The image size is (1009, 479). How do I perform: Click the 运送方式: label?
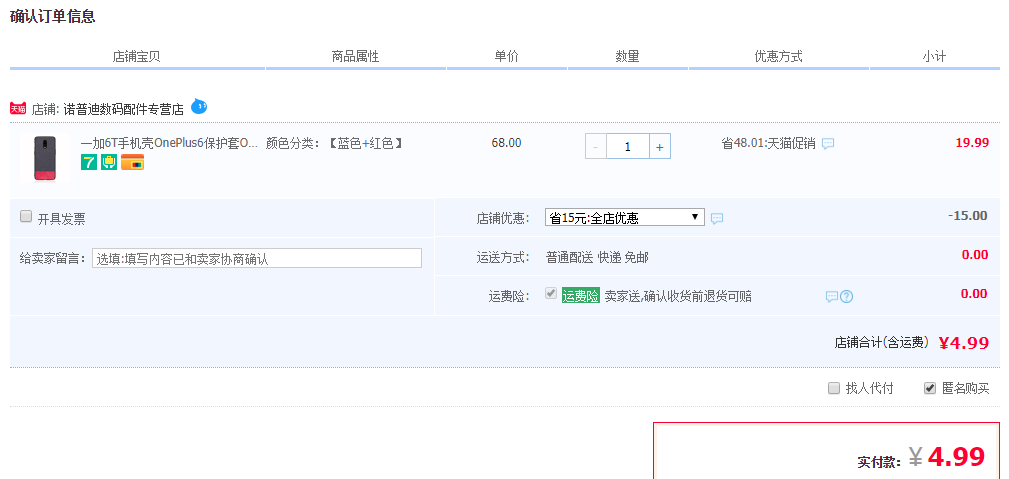coord(503,258)
